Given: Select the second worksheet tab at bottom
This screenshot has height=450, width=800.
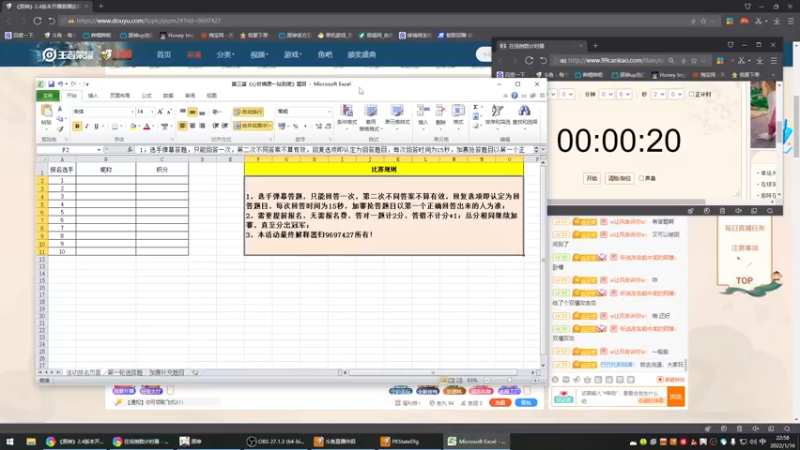Looking at the screenshot, I should click(x=125, y=373).
